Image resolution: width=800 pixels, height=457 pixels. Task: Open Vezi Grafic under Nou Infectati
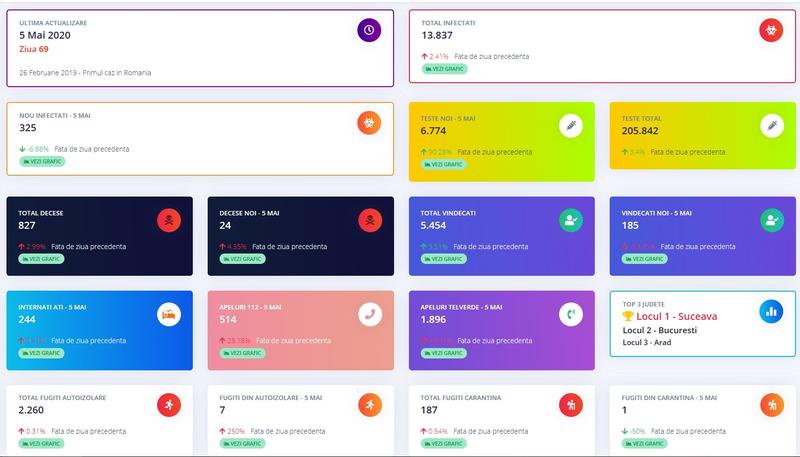point(42,161)
